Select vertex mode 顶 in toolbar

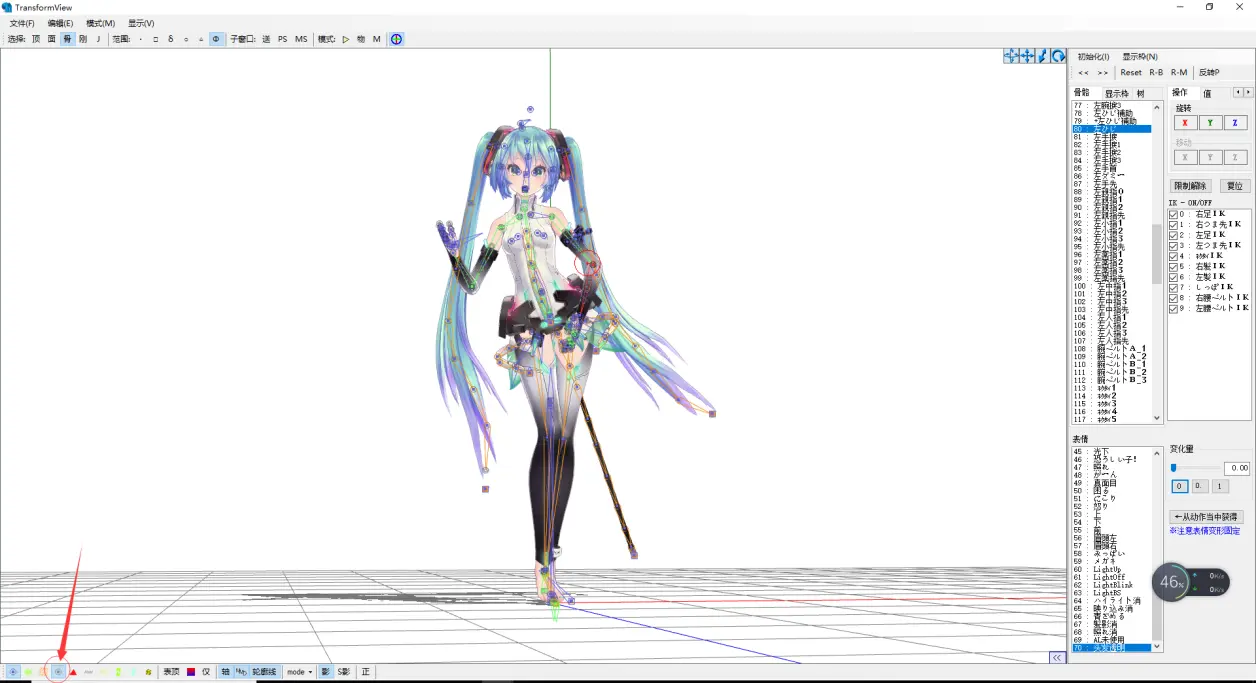36,39
